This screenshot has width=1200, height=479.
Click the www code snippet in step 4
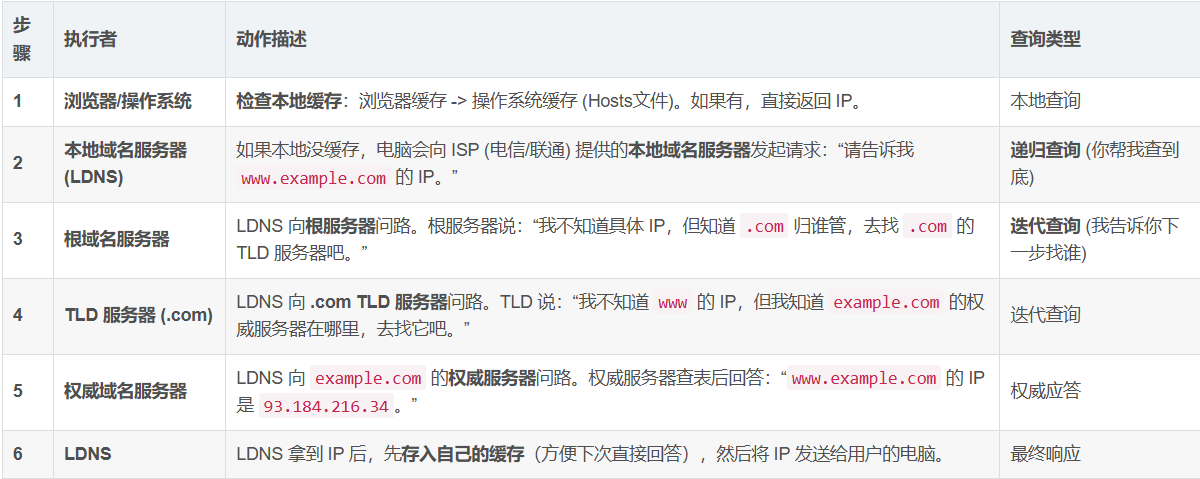coord(672,302)
